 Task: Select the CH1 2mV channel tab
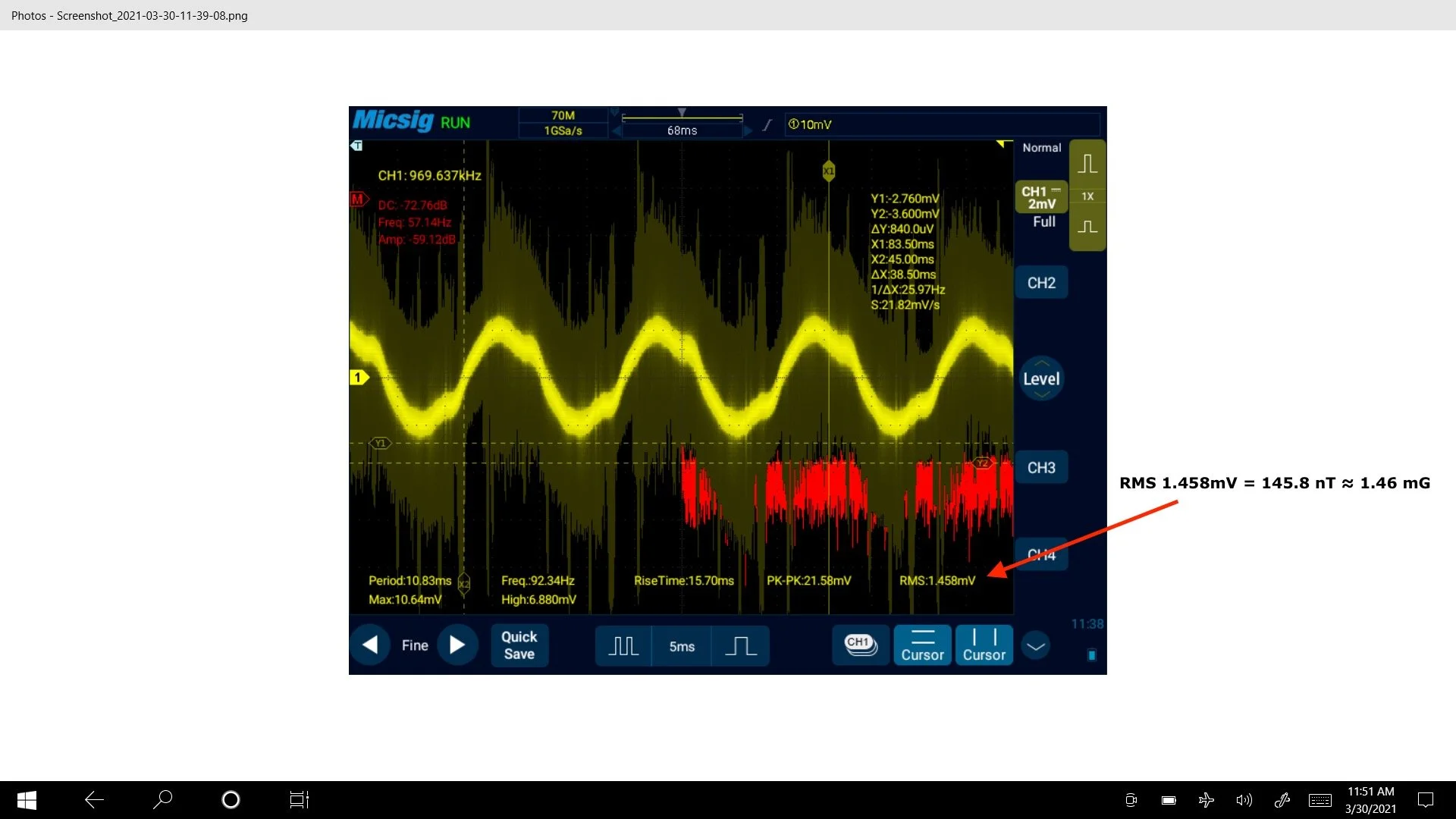coord(1040,196)
